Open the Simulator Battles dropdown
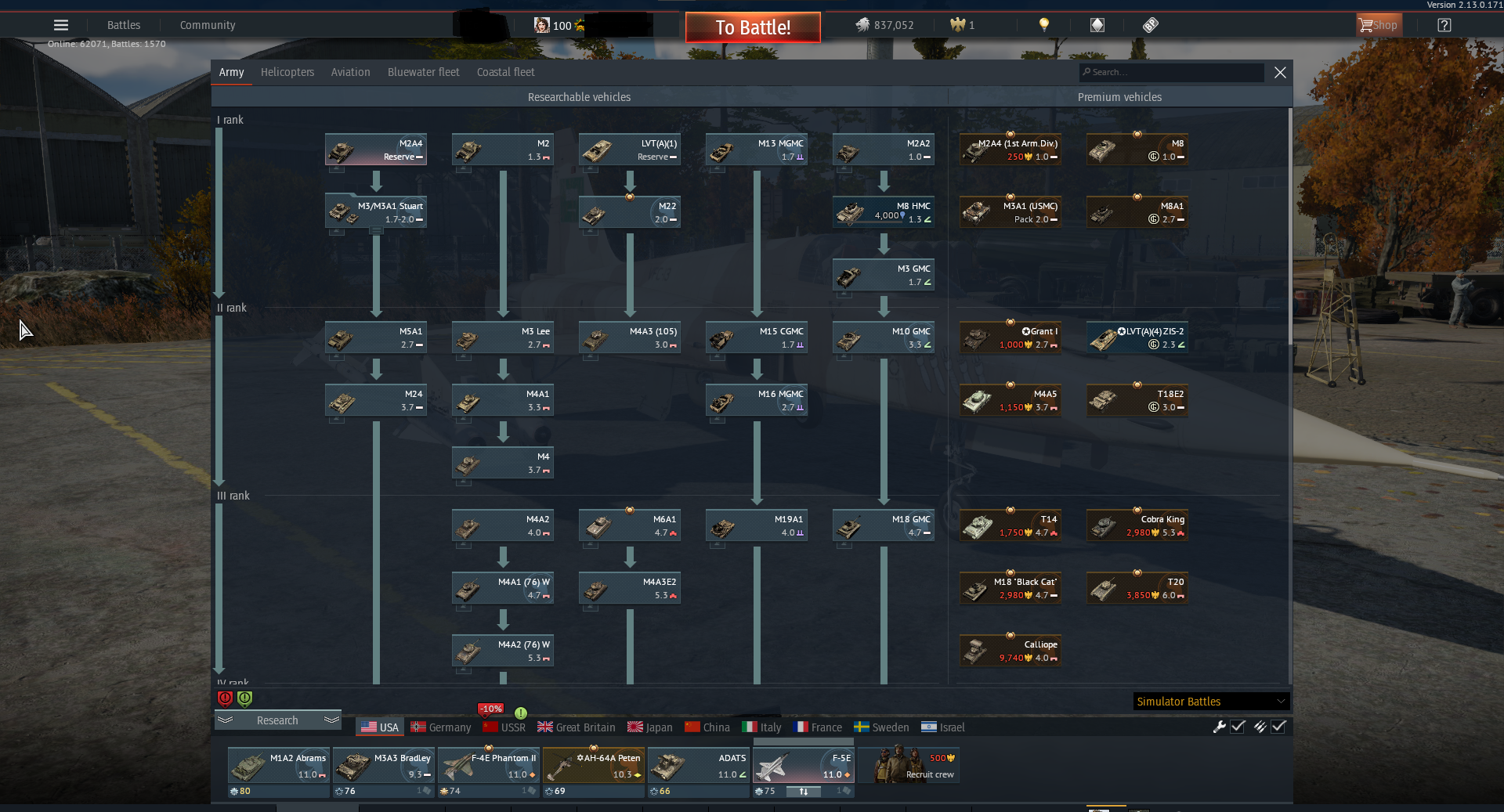 pyautogui.click(x=1211, y=702)
